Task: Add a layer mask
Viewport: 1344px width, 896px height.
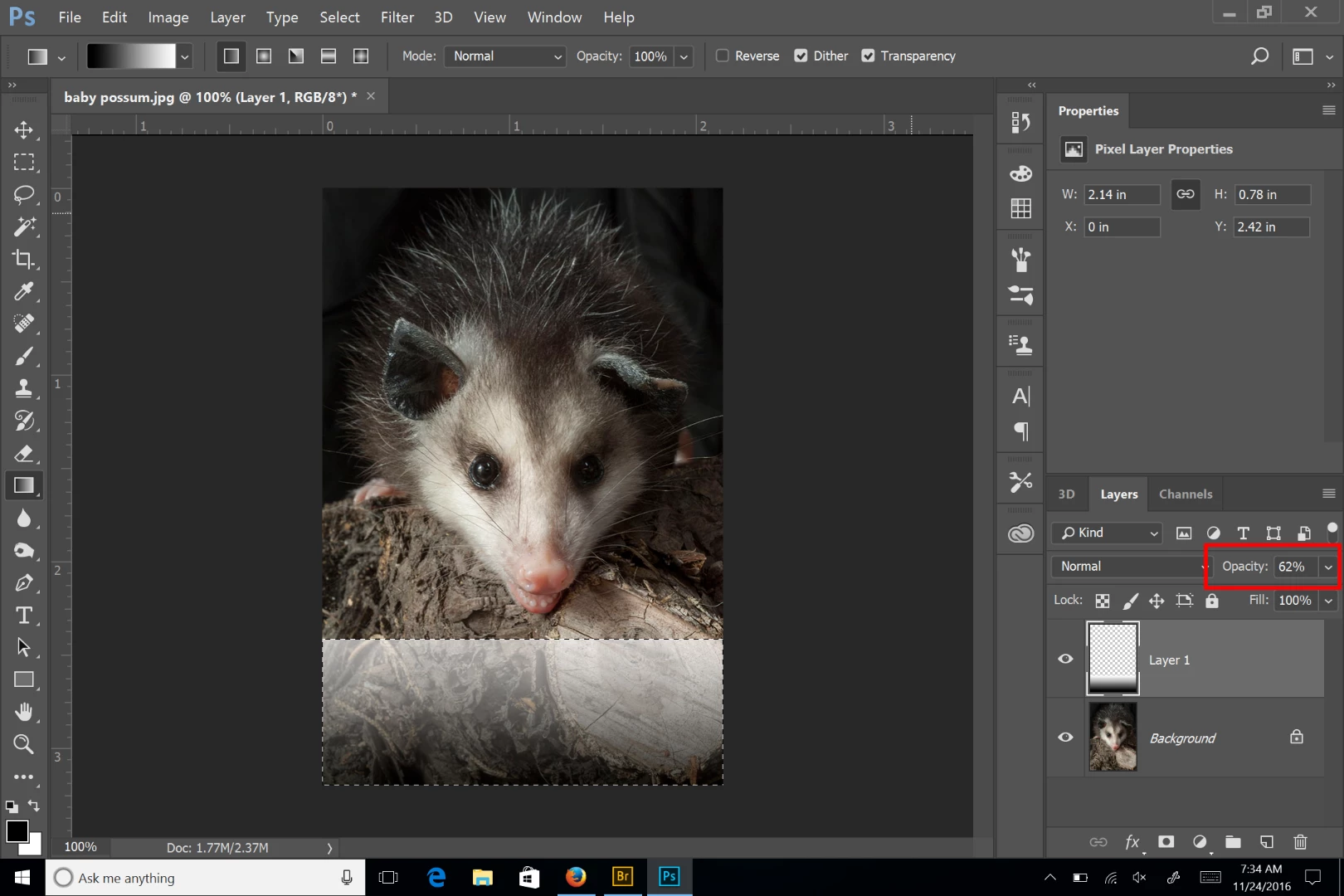Action: click(1166, 842)
